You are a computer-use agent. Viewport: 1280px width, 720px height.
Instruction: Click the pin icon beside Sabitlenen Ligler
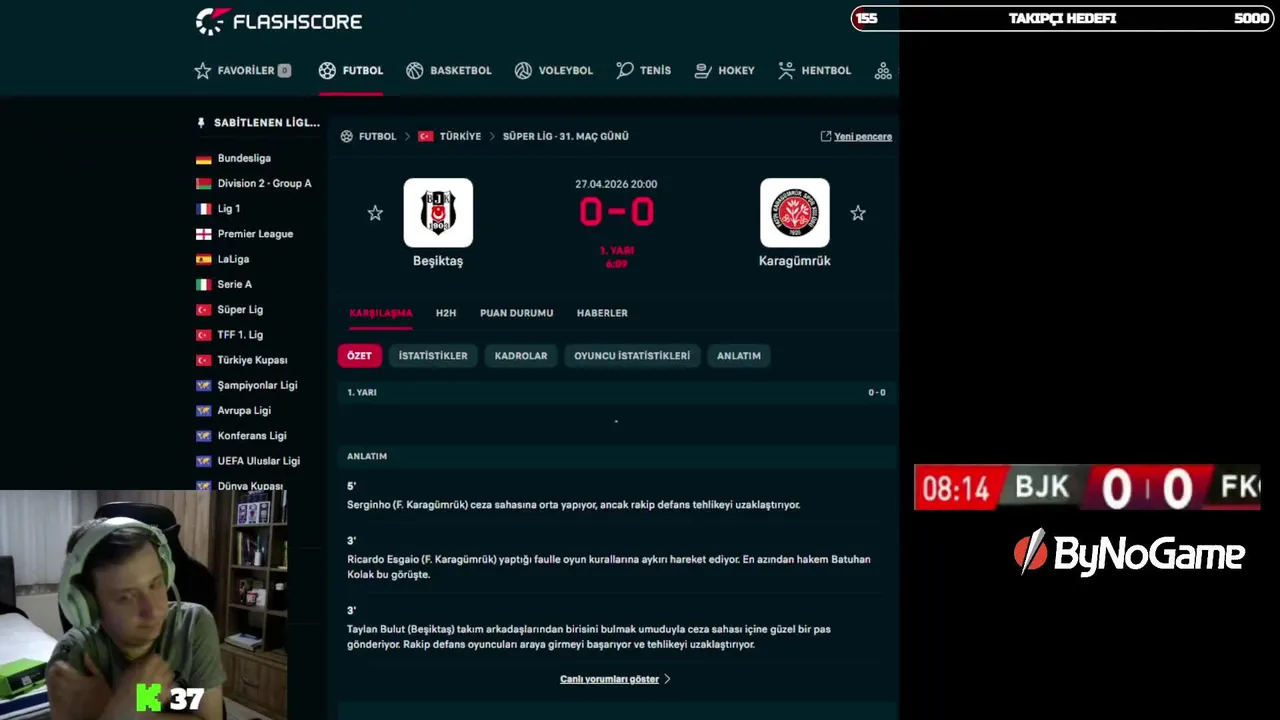(201, 123)
